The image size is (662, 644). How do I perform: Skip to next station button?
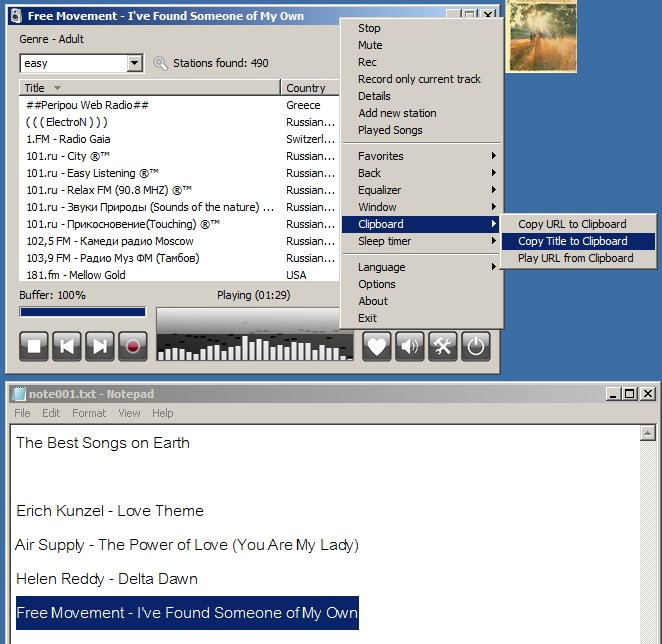click(x=100, y=346)
